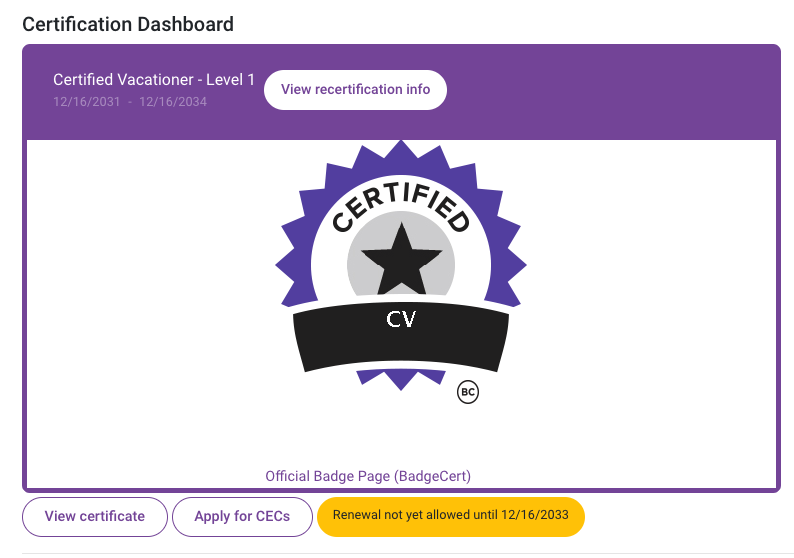Click the black star in the badge
This screenshot has height=558, width=794.
pyautogui.click(x=400, y=258)
